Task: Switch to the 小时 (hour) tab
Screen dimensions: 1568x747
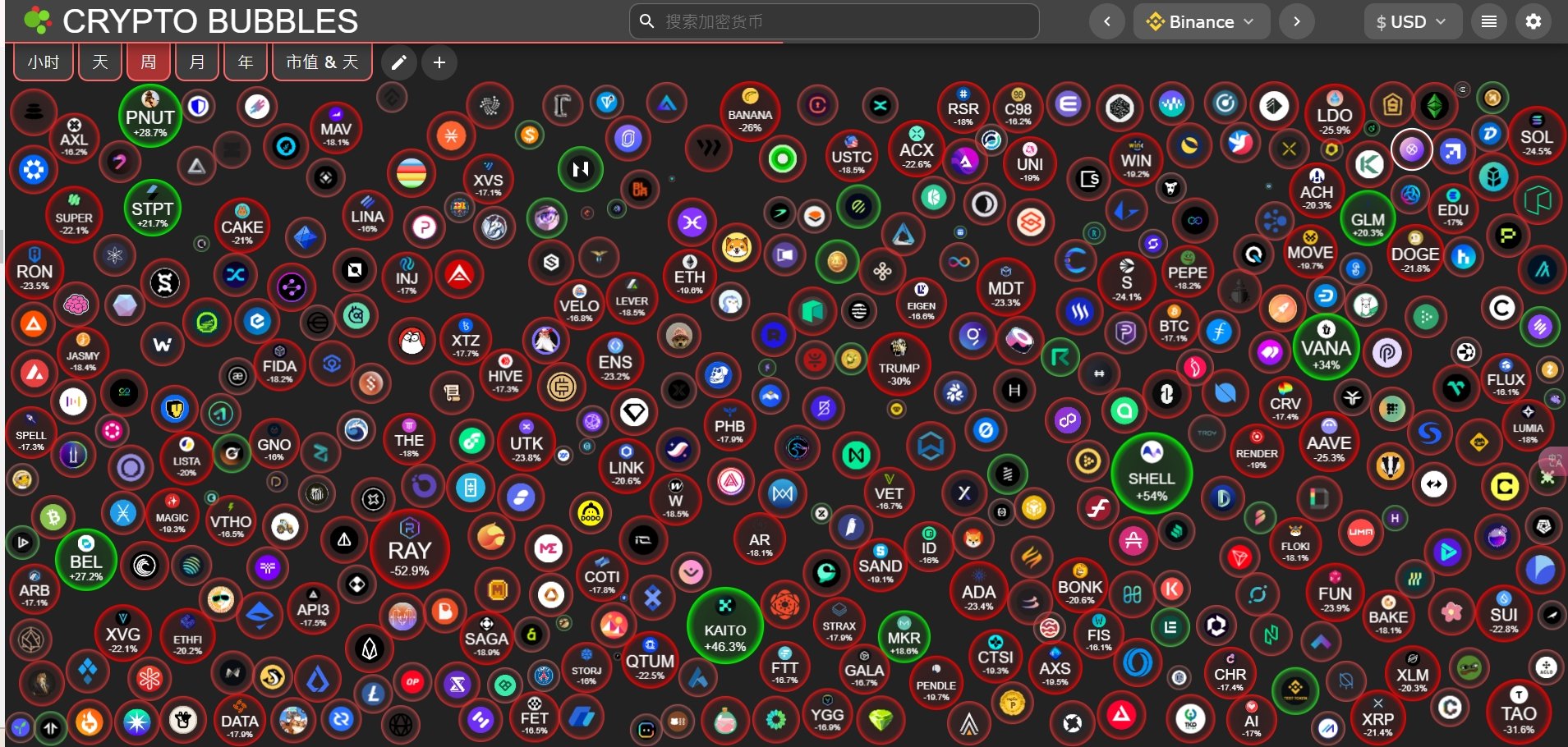Action: [44, 62]
